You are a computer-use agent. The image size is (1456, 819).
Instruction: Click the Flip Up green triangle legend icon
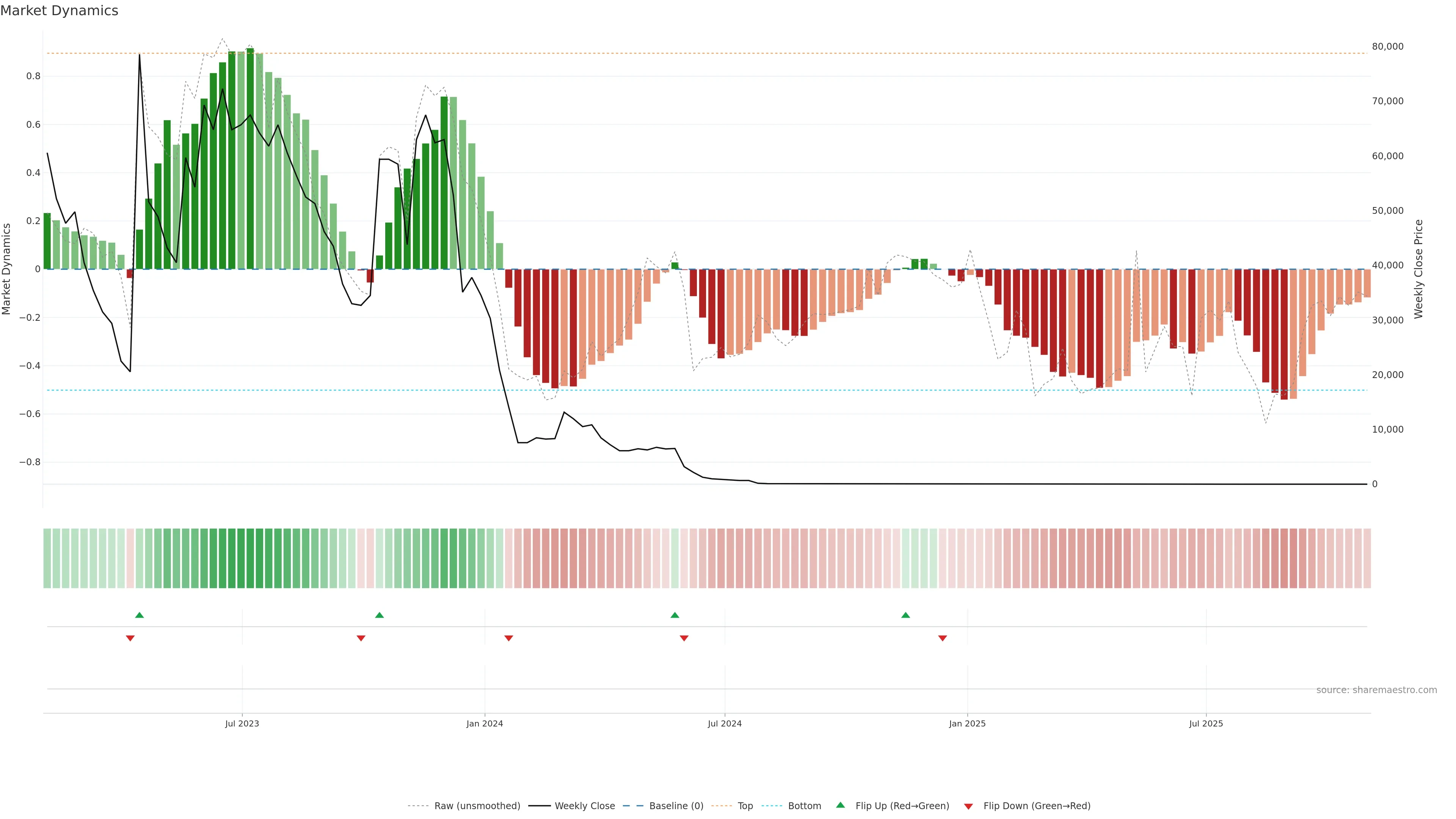(841, 805)
